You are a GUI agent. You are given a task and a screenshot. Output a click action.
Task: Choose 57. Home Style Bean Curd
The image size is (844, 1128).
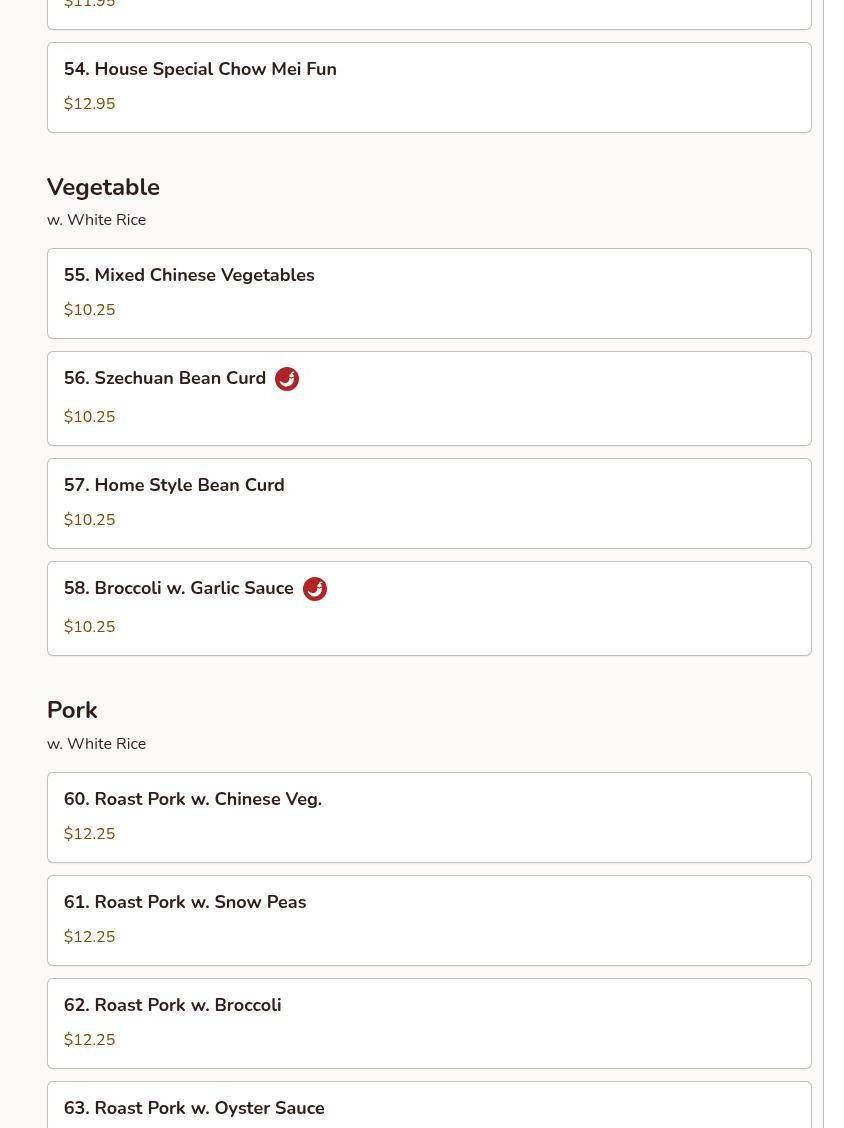click(x=429, y=504)
